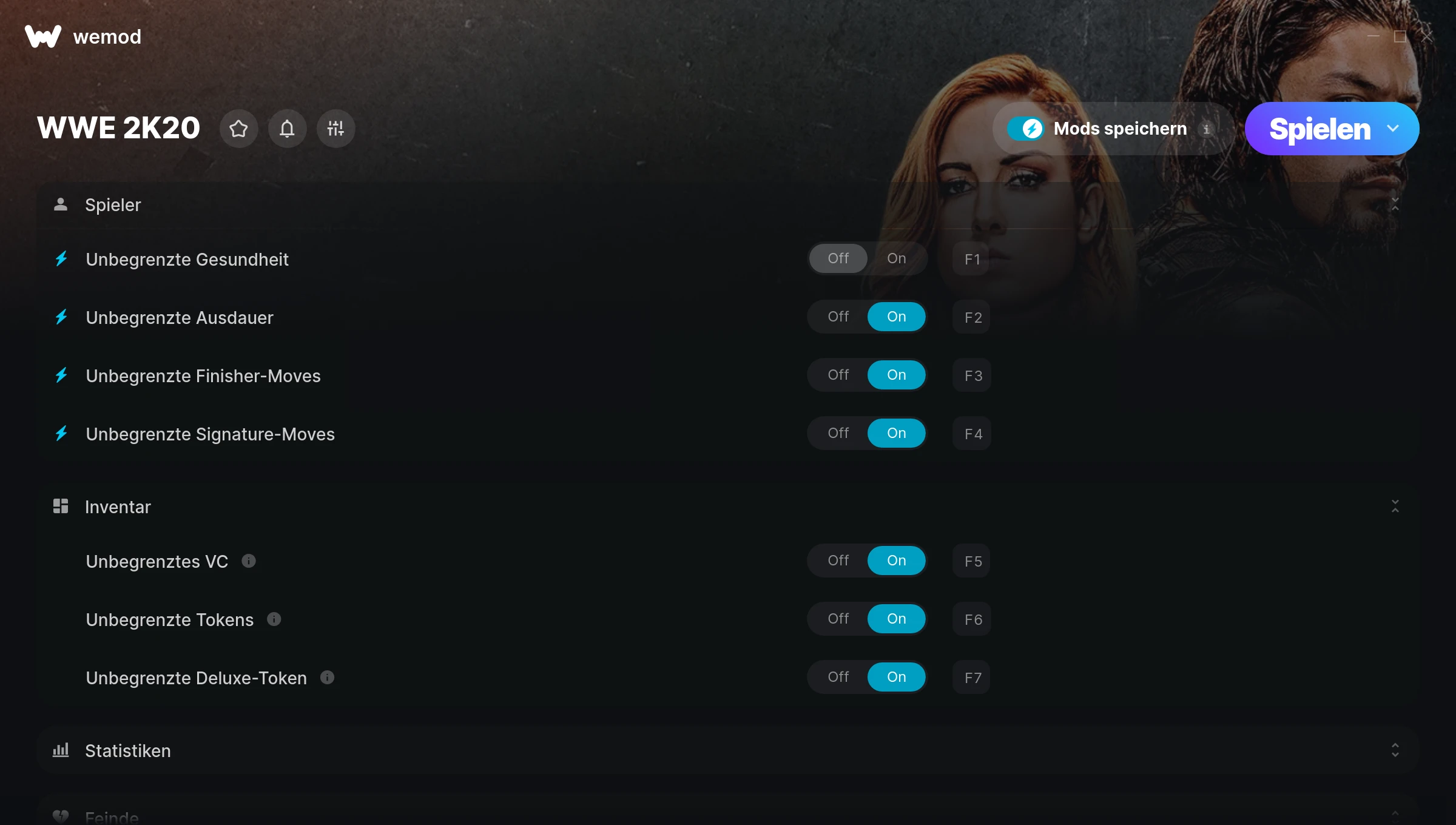Viewport: 1456px width, 825px height.
Task: Add WWE 2K20 to favorites star
Action: point(238,129)
